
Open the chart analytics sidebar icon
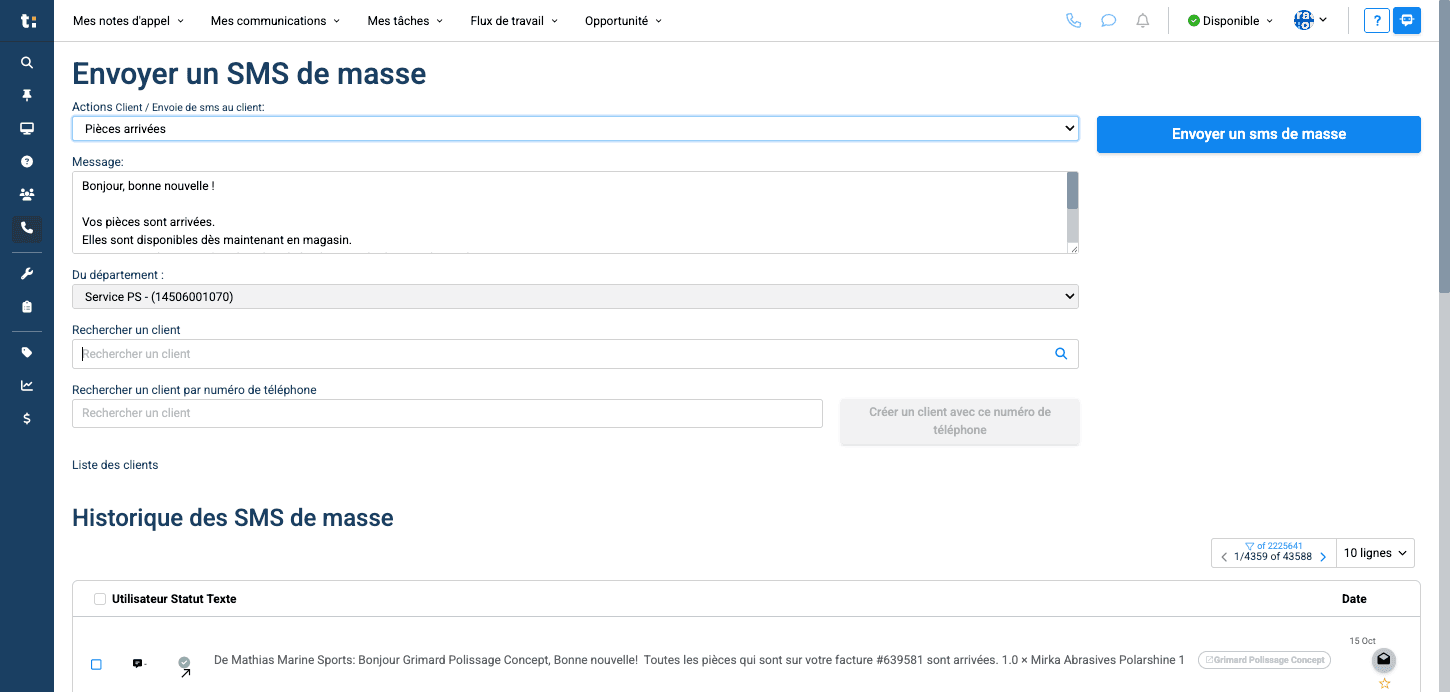click(x=27, y=385)
